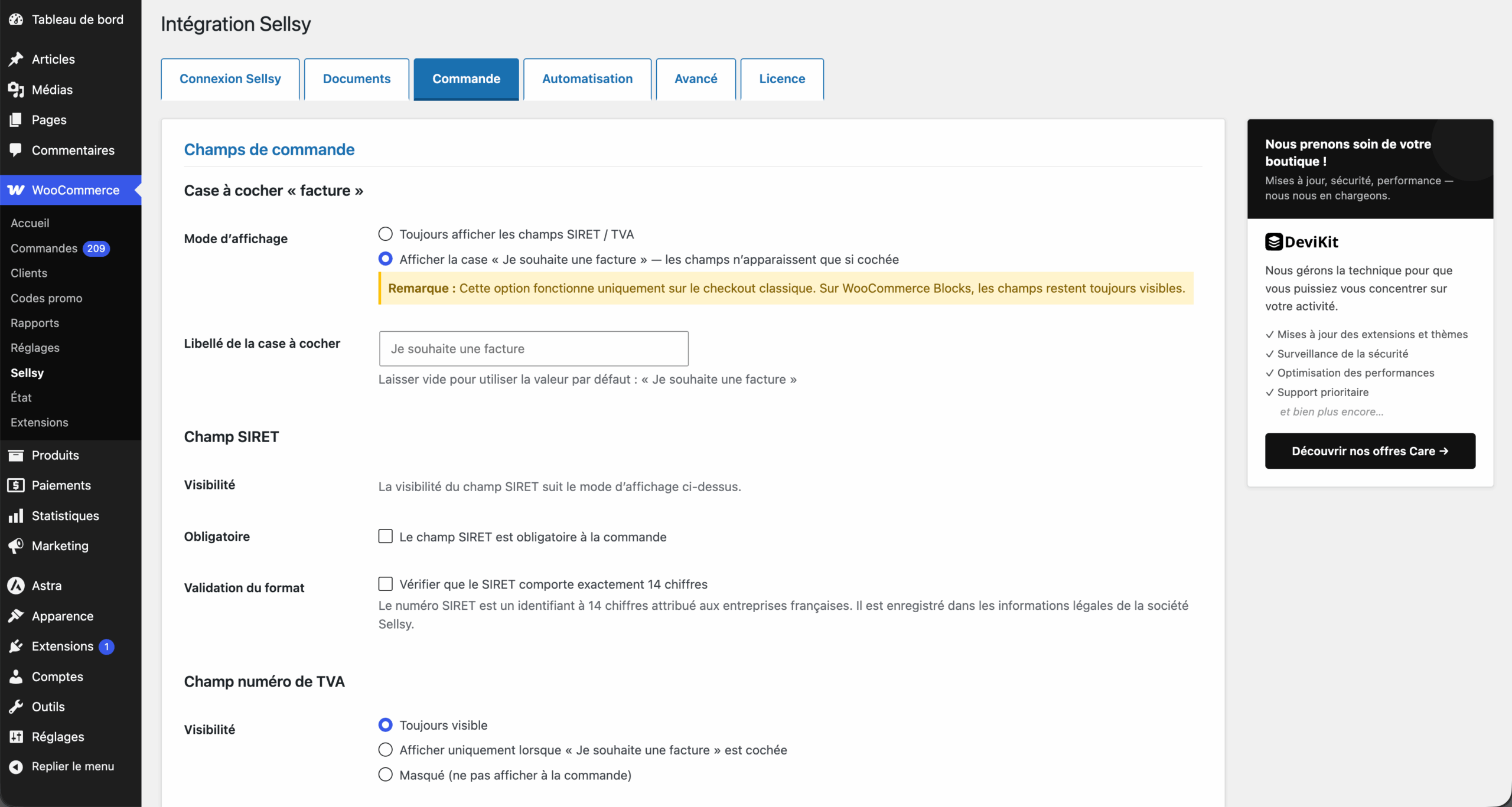Click the Paiements dollar icon
The image size is (1512, 807).
tap(16, 485)
